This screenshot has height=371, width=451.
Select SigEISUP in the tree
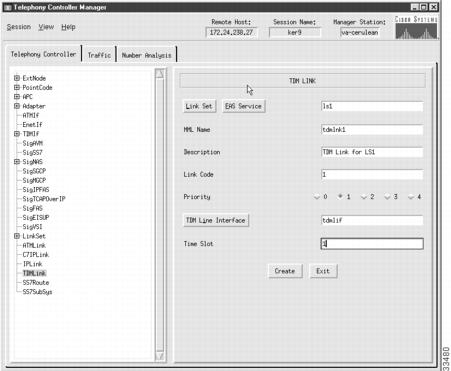click(36, 217)
